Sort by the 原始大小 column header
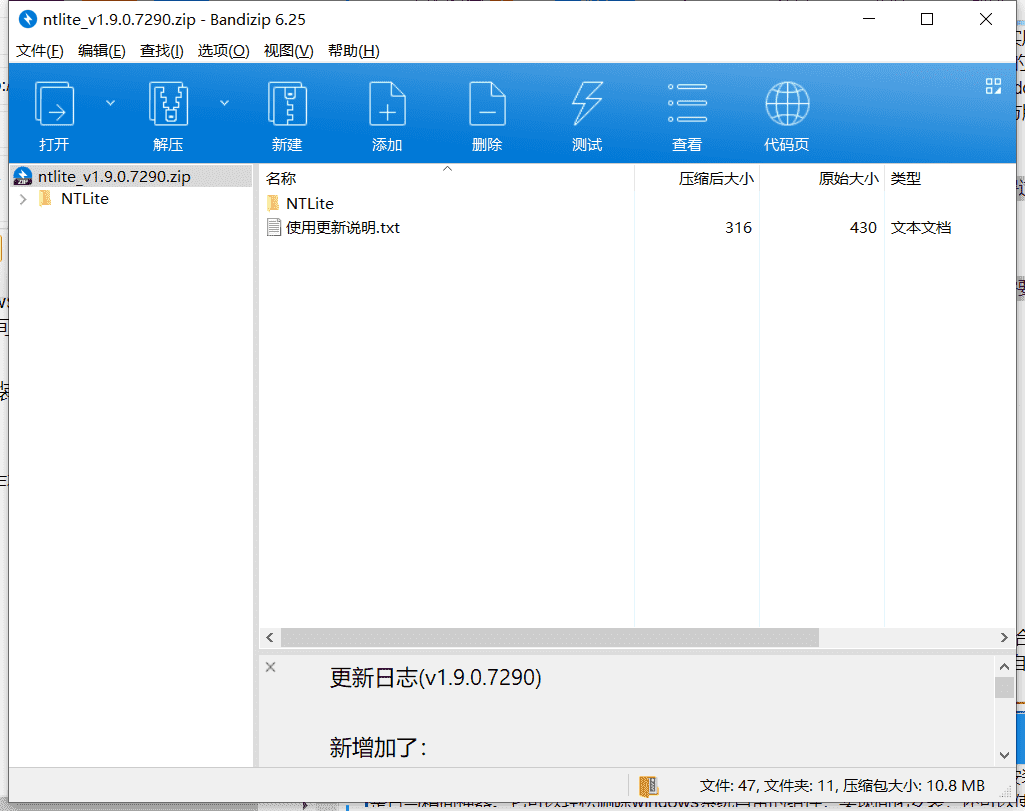Viewport: 1025px width, 811px height. [x=822, y=178]
